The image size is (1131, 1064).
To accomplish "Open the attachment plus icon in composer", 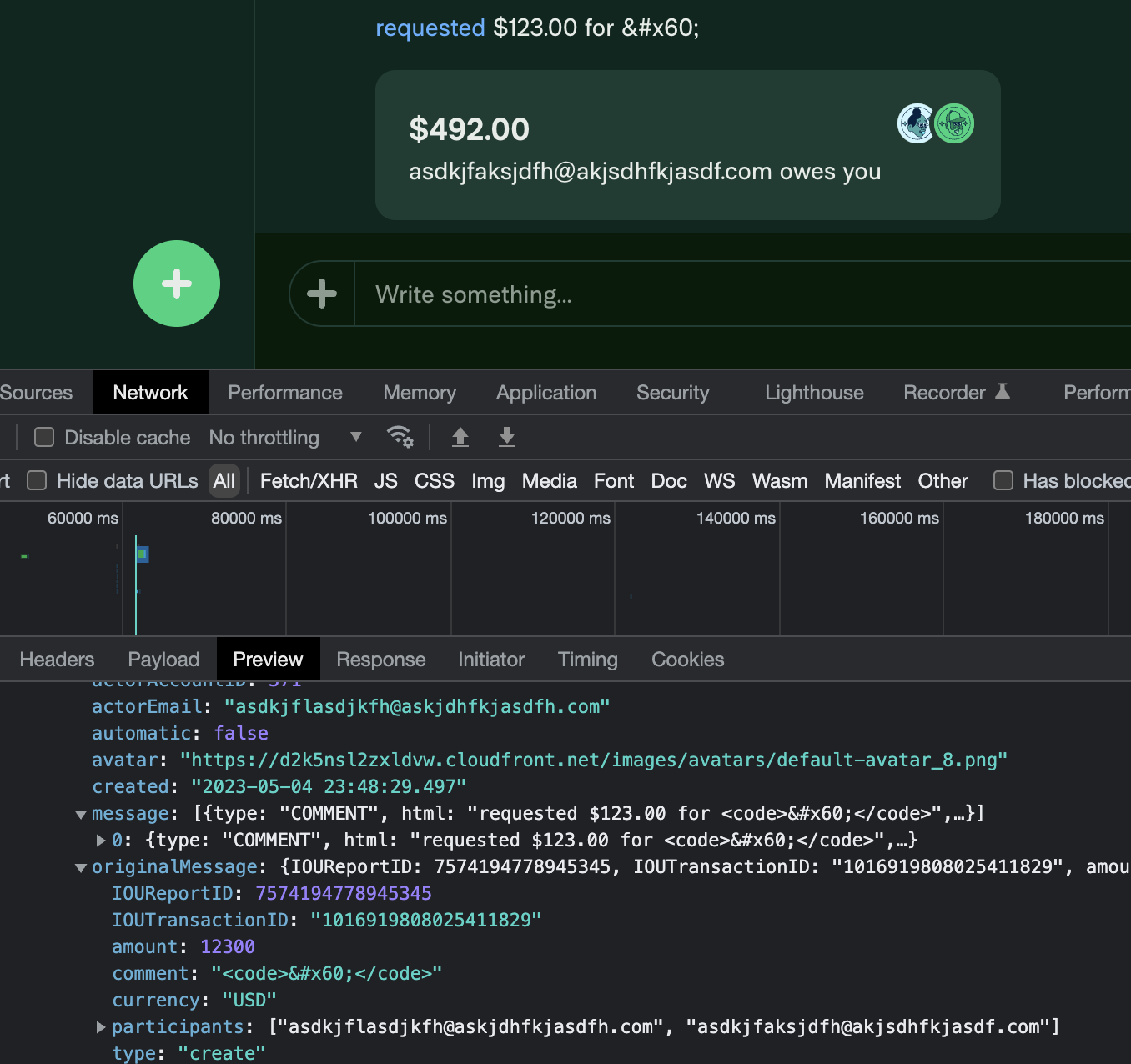I will 322,294.
